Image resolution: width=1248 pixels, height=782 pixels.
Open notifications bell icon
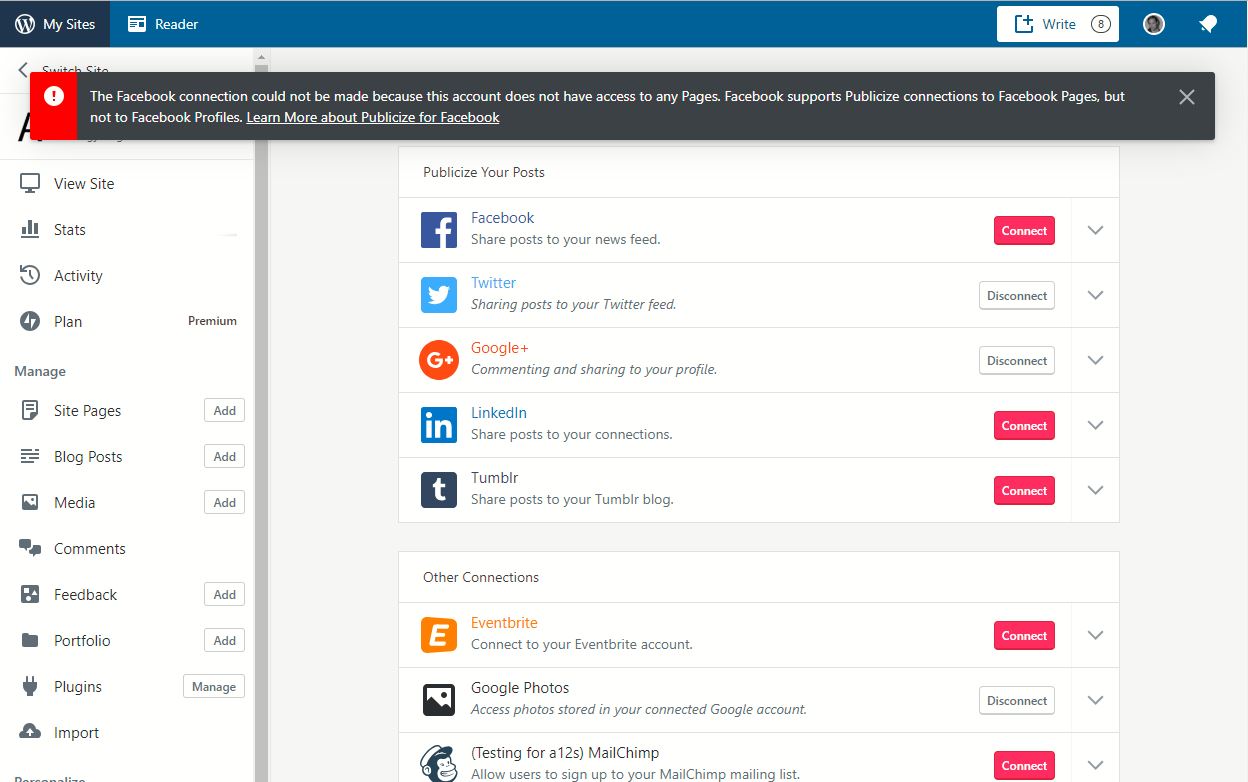pos(1208,24)
